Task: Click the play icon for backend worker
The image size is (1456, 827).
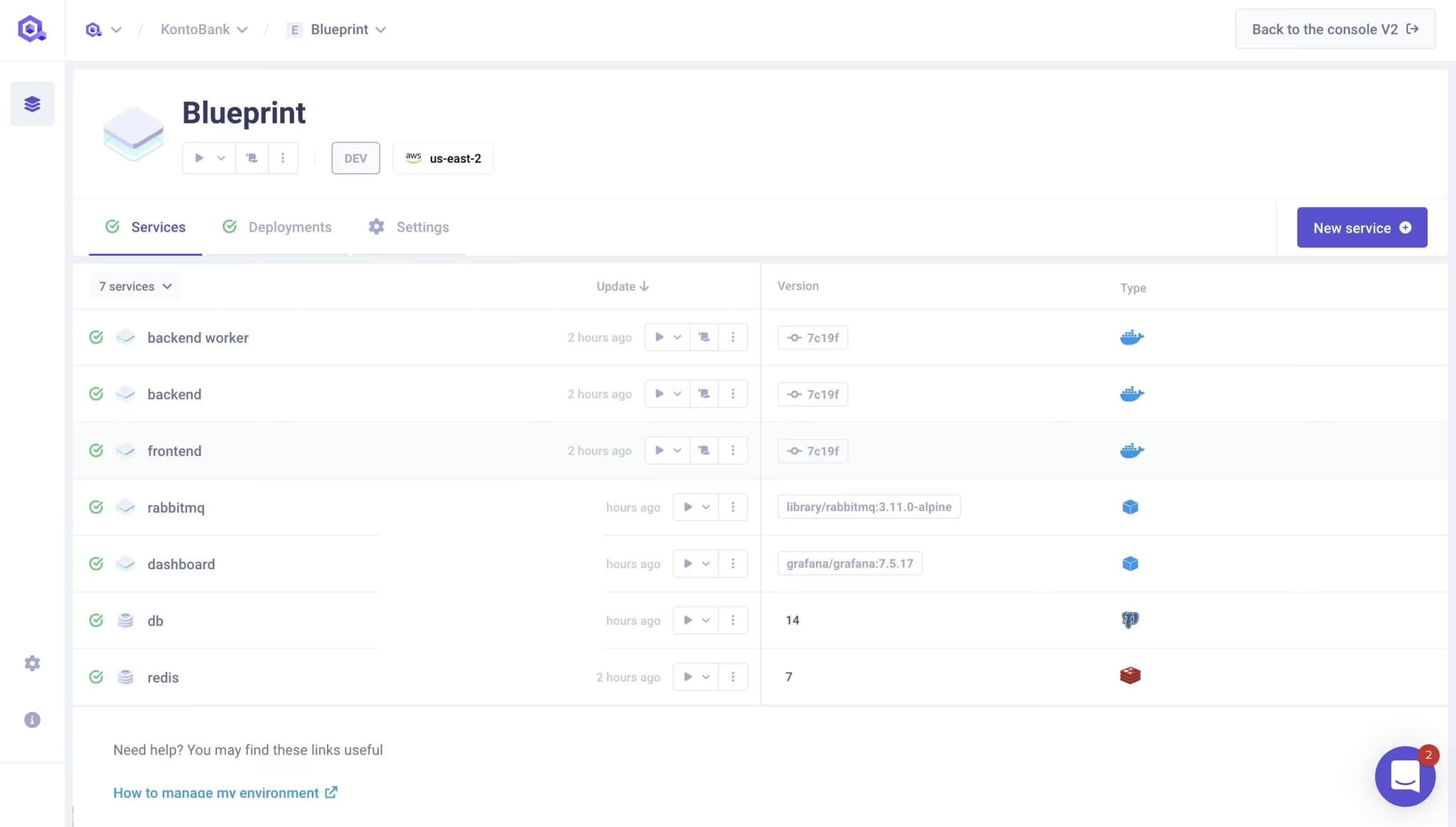Action: tap(659, 337)
